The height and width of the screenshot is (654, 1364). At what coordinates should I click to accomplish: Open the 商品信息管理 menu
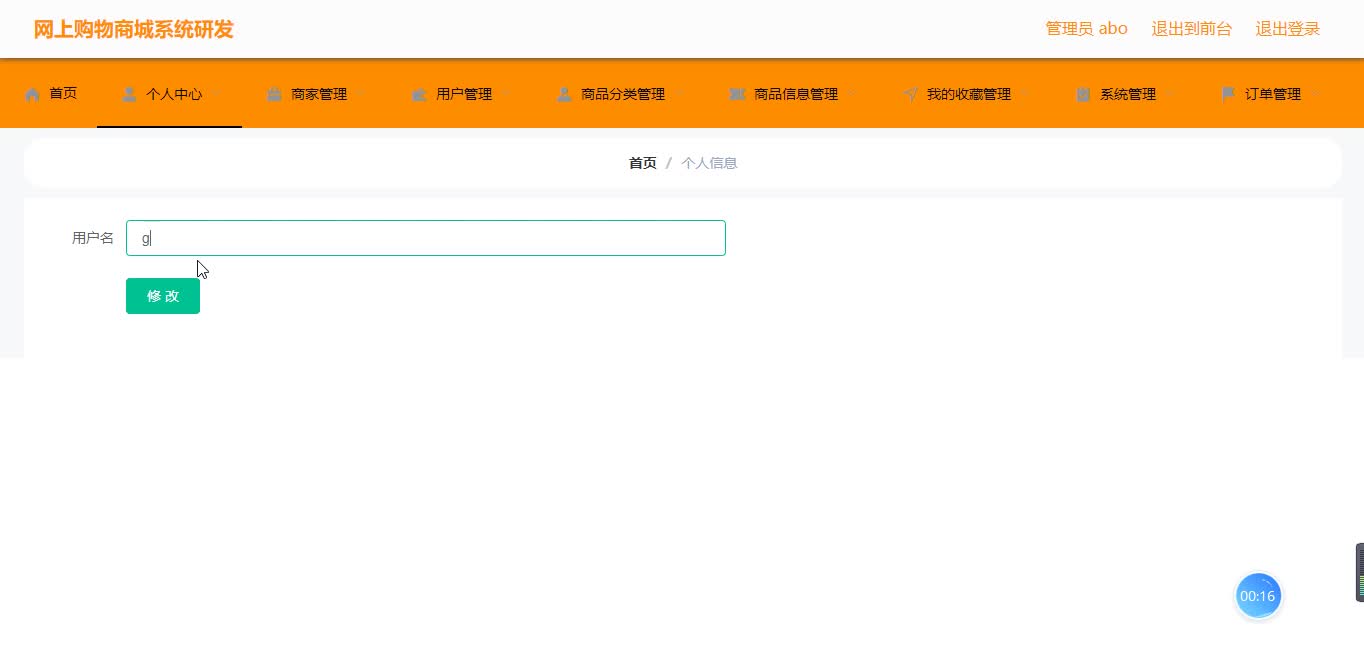(791, 94)
